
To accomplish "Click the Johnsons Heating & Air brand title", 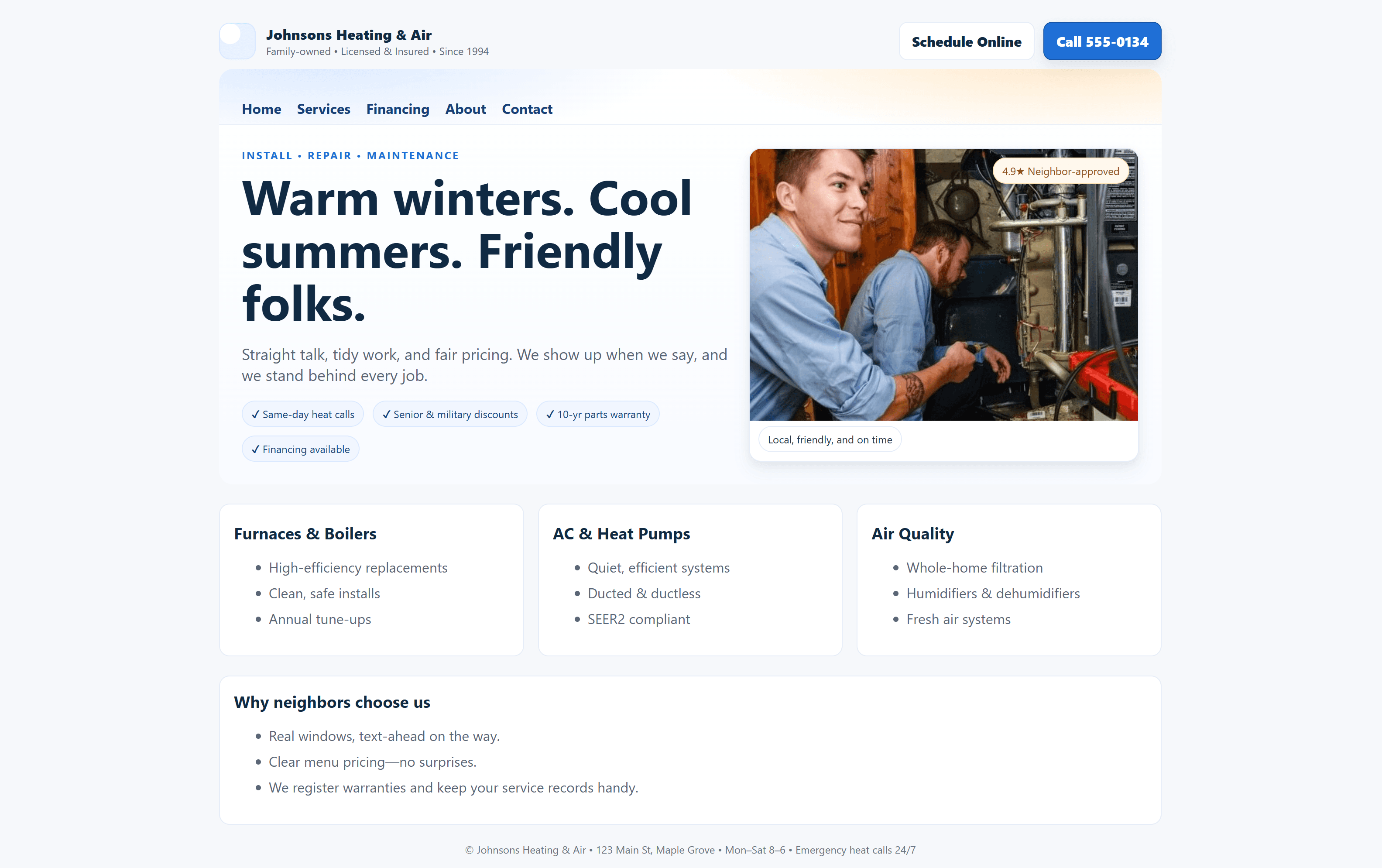I will point(349,35).
